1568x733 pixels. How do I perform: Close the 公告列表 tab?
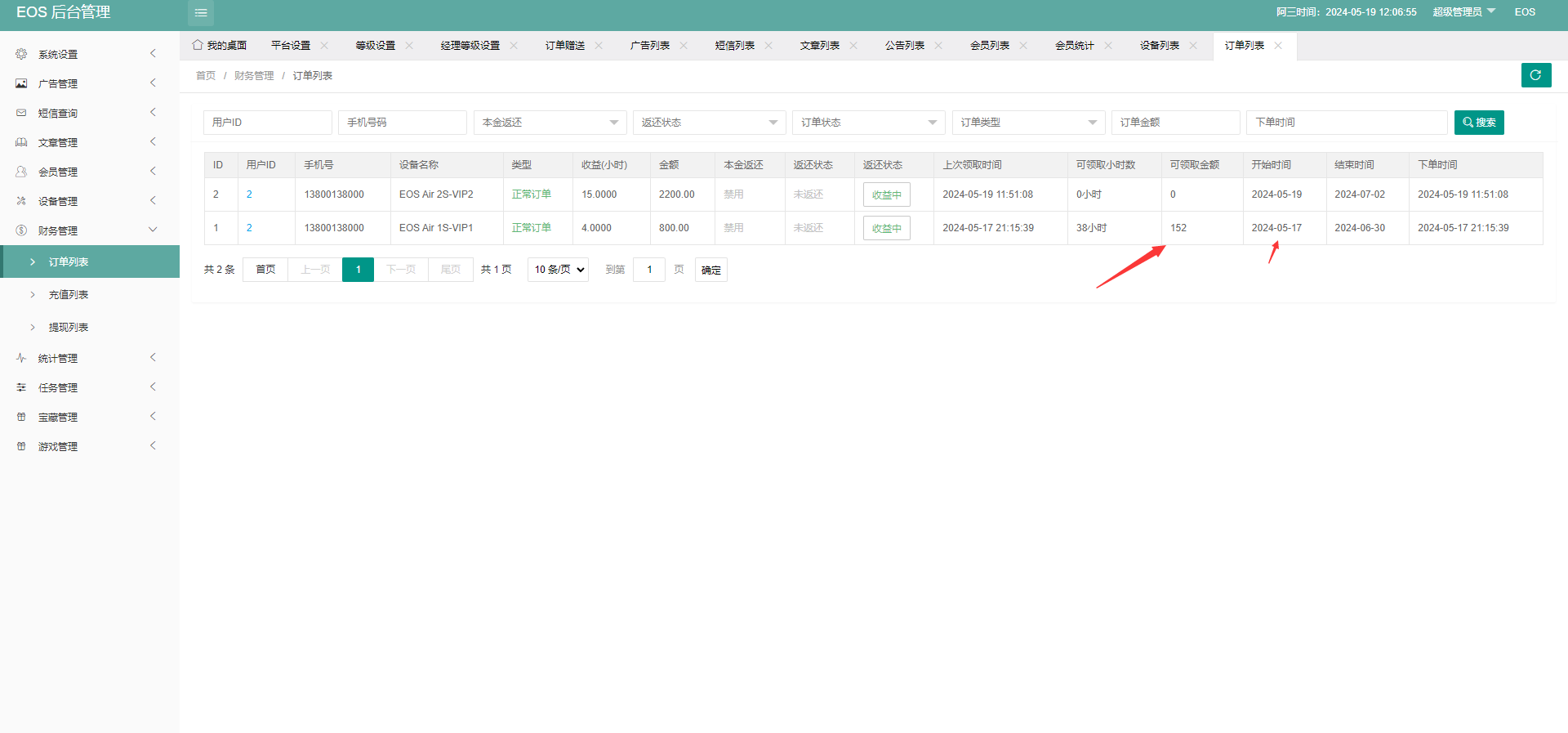tap(938, 46)
